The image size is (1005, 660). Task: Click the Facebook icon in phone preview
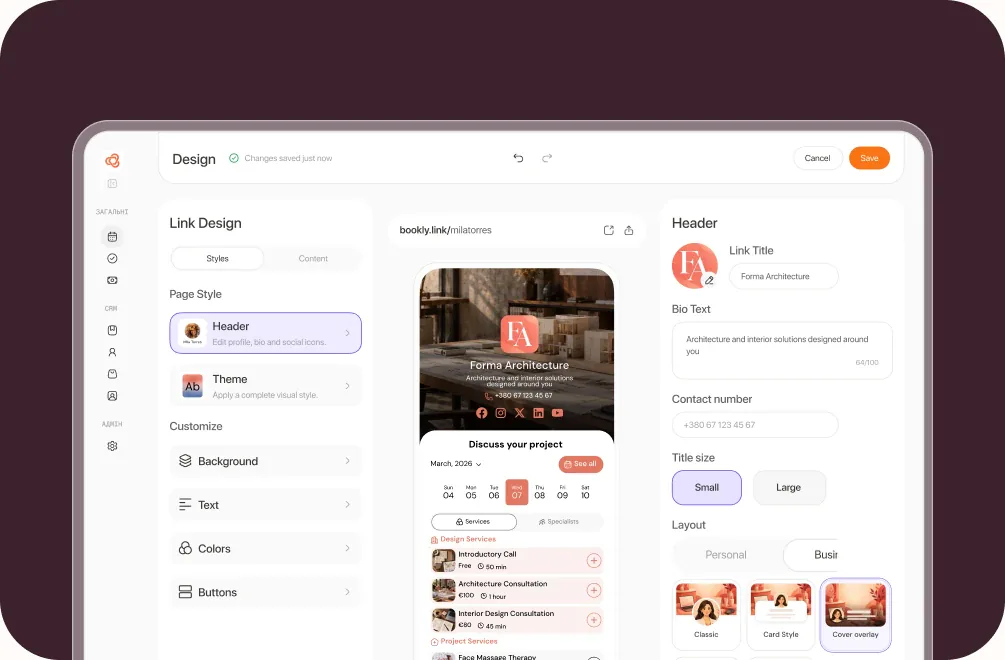(x=481, y=413)
